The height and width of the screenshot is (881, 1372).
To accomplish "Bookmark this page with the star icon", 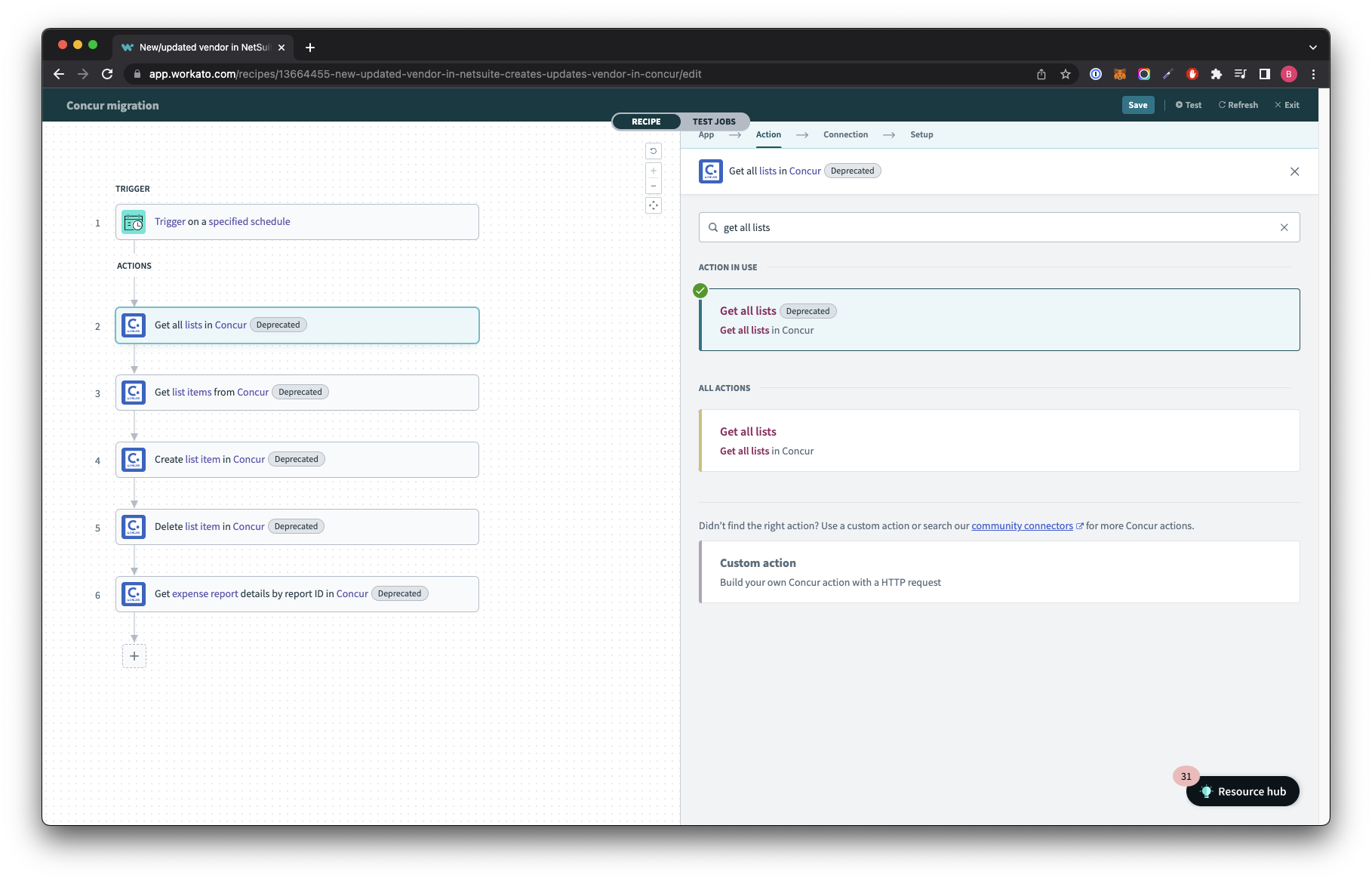I will [1066, 74].
